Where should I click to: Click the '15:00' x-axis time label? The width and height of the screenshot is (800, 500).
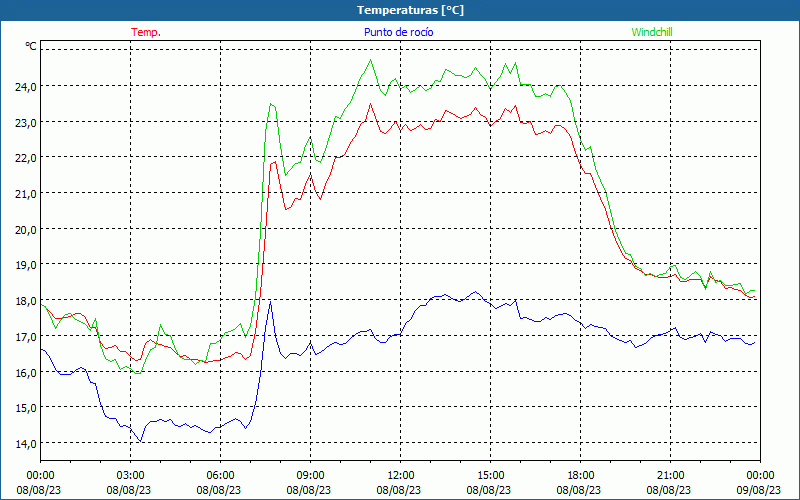pyautogui.click(x=490, y=476)
